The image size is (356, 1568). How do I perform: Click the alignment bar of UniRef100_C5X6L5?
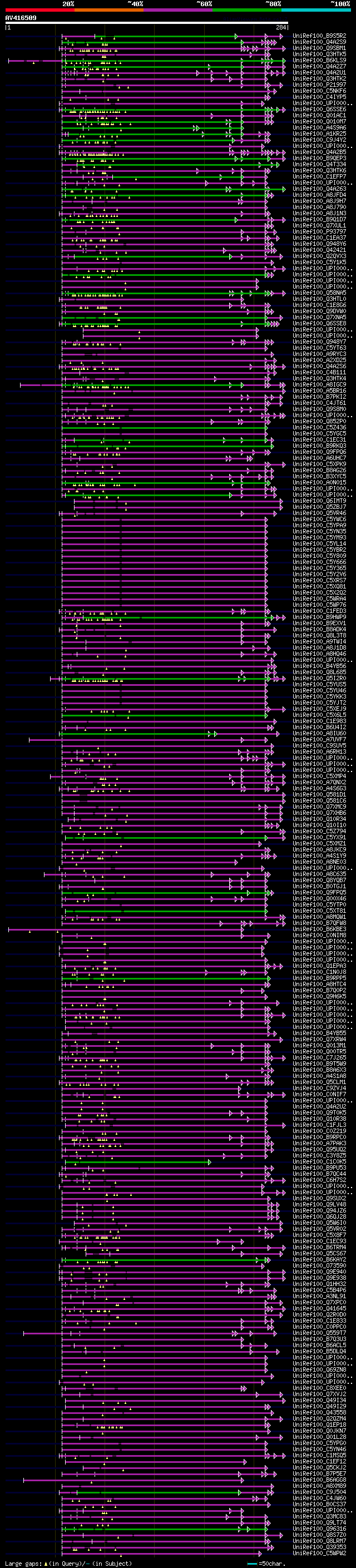coord(164,716)
